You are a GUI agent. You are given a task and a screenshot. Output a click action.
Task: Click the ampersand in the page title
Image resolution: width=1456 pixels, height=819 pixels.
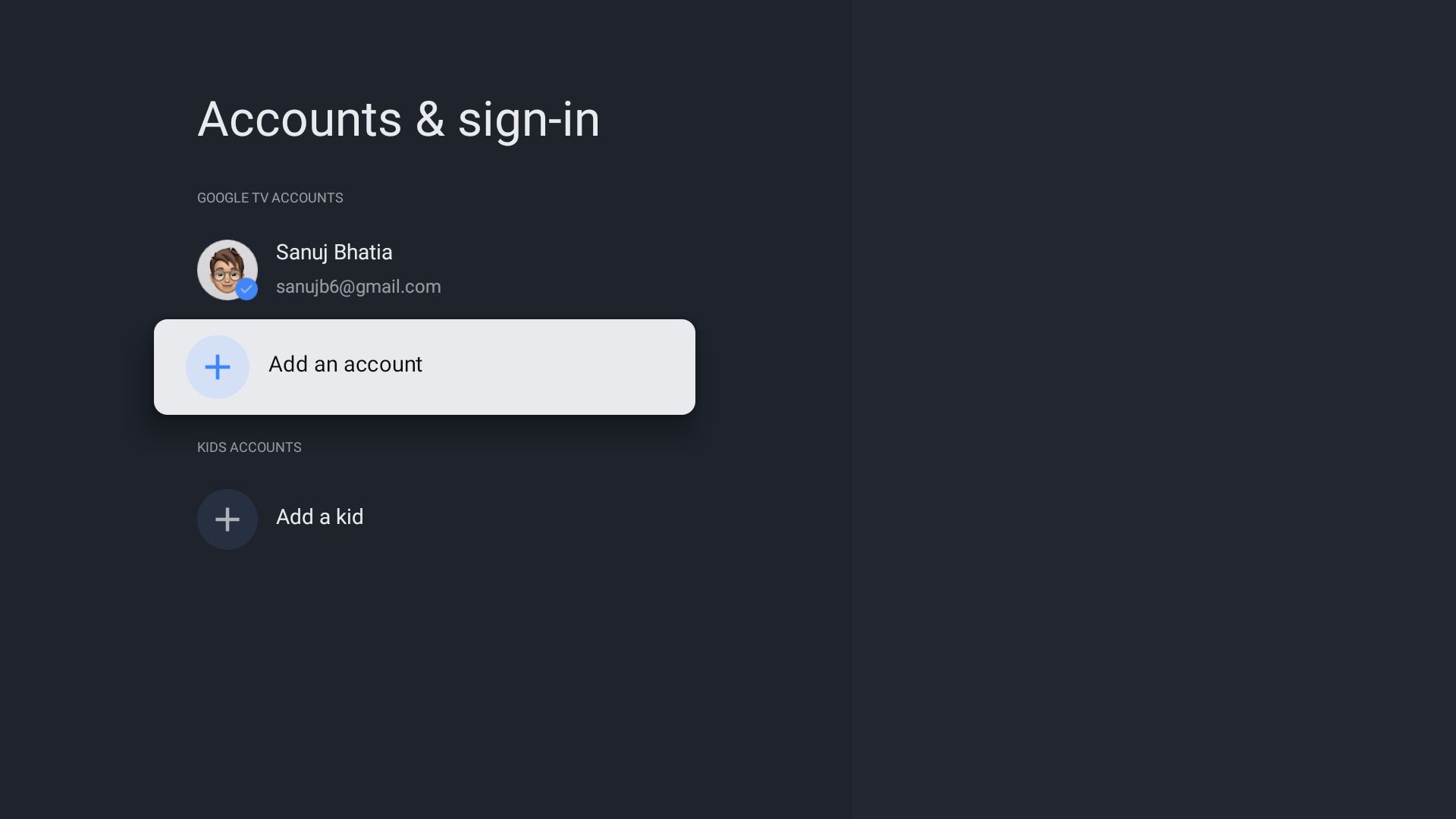click(429, 120)
